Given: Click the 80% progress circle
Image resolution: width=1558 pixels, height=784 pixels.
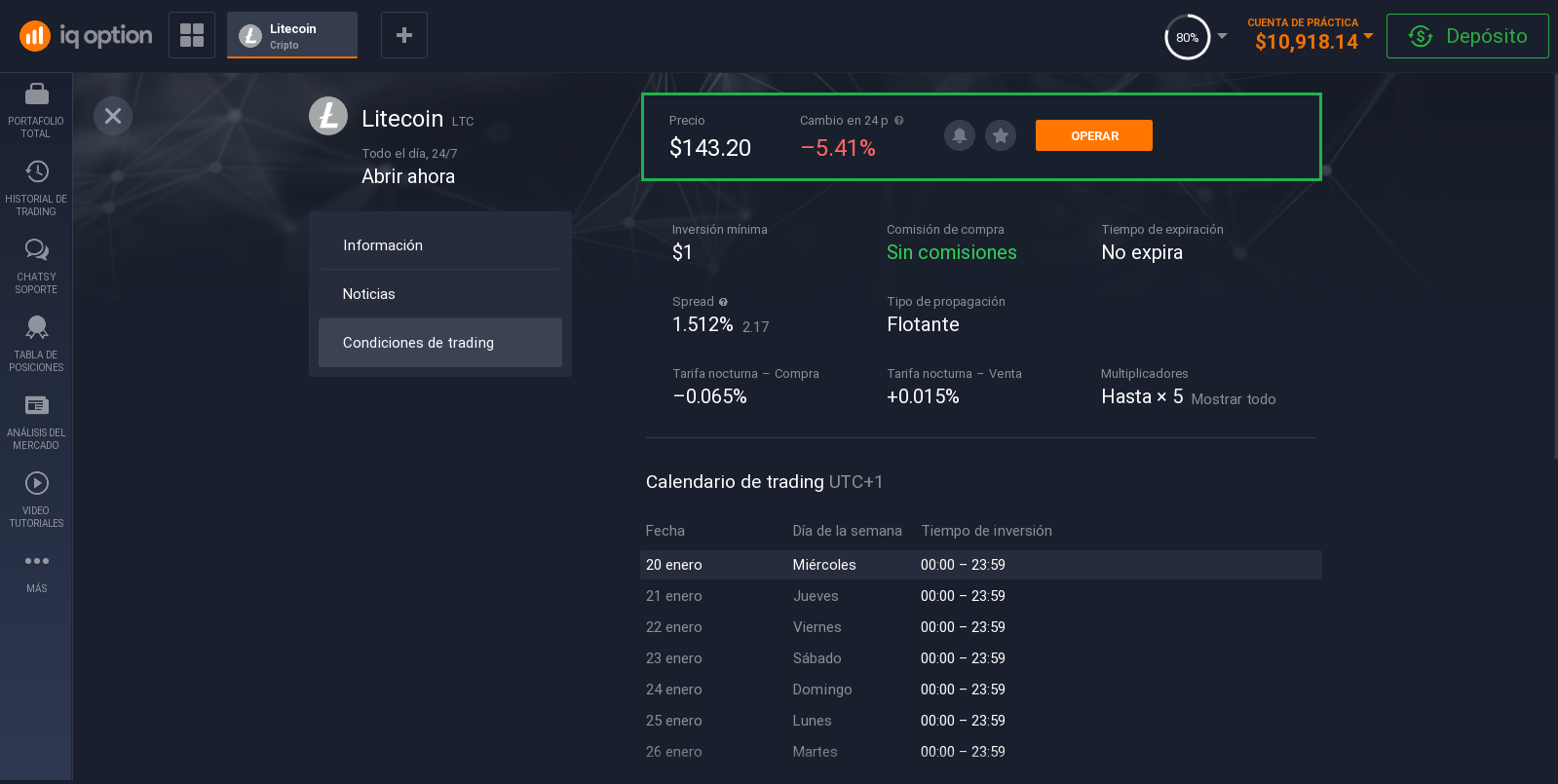Looking at the screenshot, I should pos(1187,37).
